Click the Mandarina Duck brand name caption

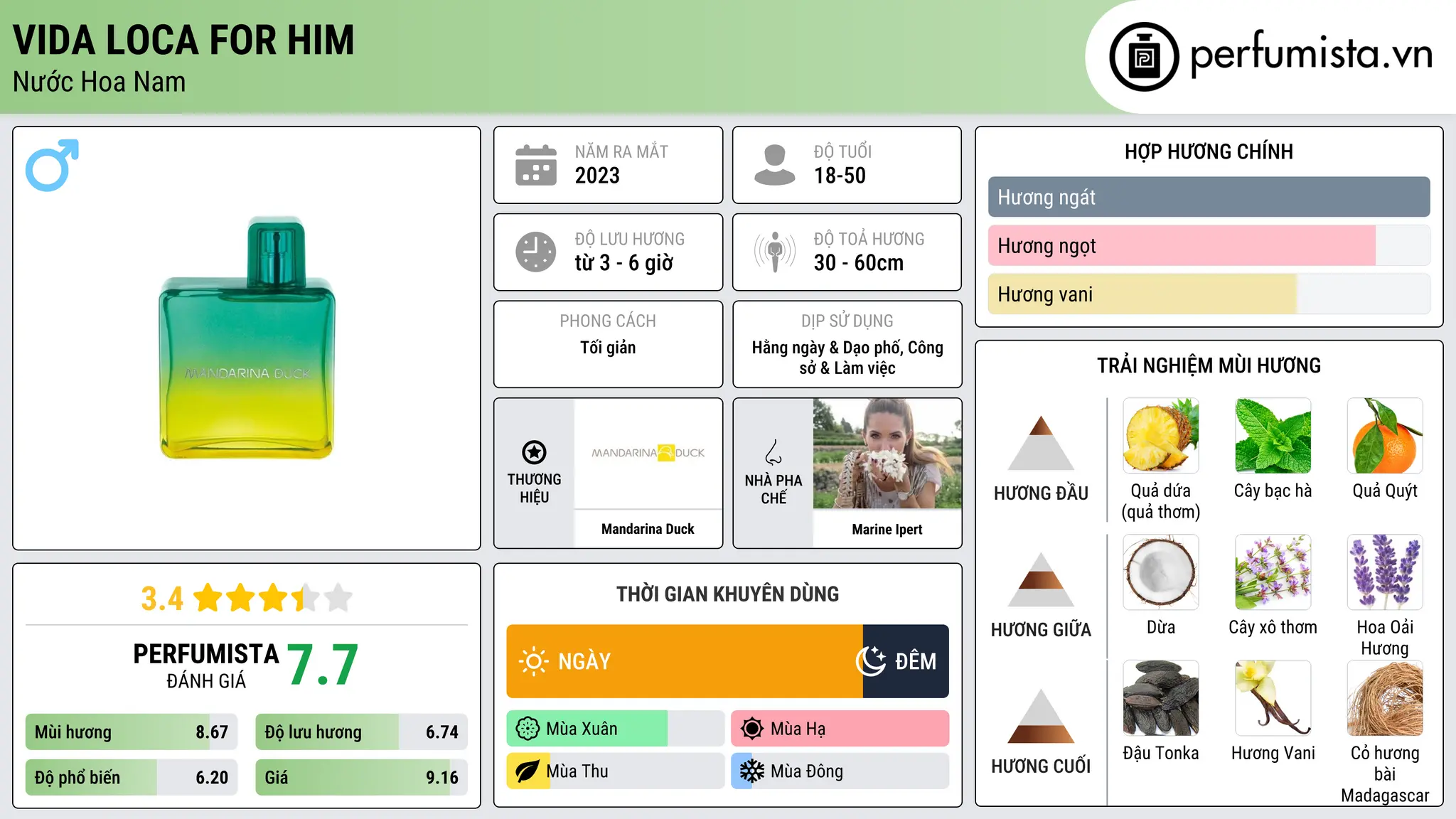click(648, 529)
